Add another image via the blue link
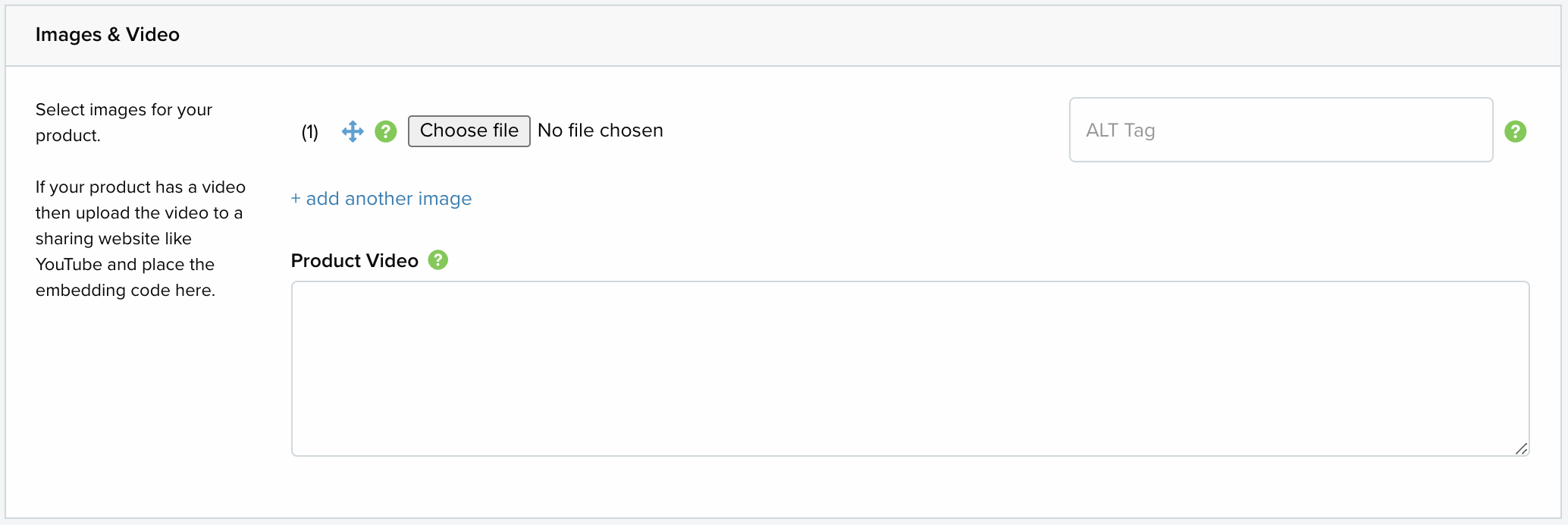The image size is (1568, 525). [x=381, y=199]
